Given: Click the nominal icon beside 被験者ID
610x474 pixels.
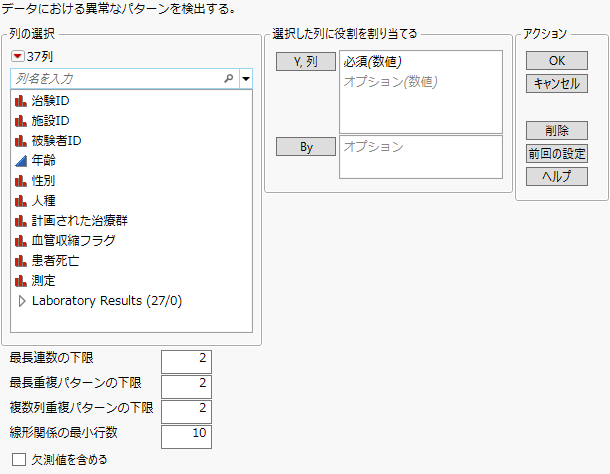Looking at the screenshot, I should point(21,140).
